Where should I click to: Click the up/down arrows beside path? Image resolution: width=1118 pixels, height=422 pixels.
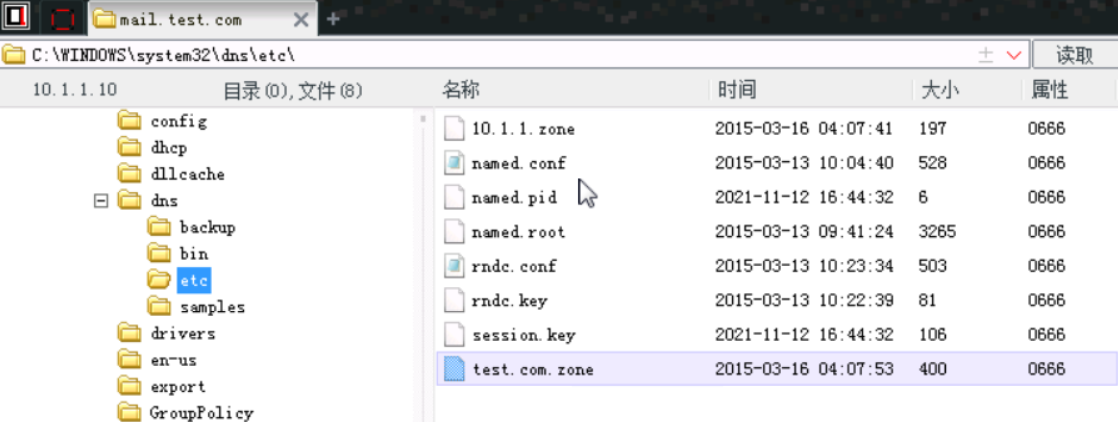pyautogui.click(x=985, y=54)
